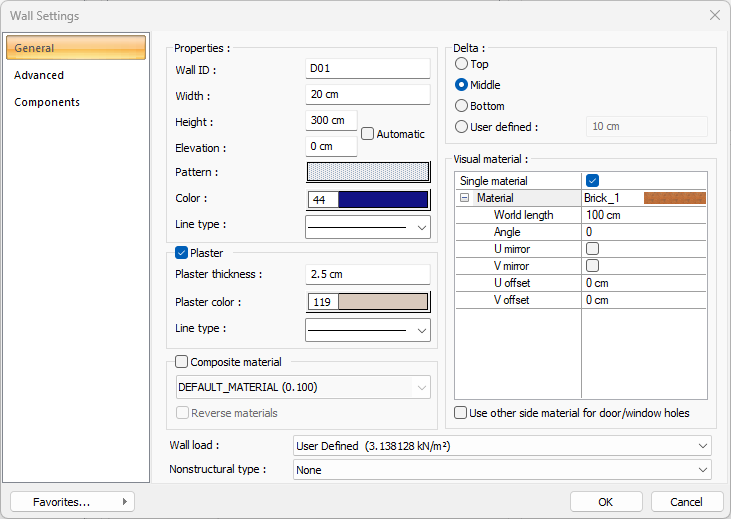Close the Wall Settings dialog
The width and height of the screenshot is (731, 519).
pos(714,15)
